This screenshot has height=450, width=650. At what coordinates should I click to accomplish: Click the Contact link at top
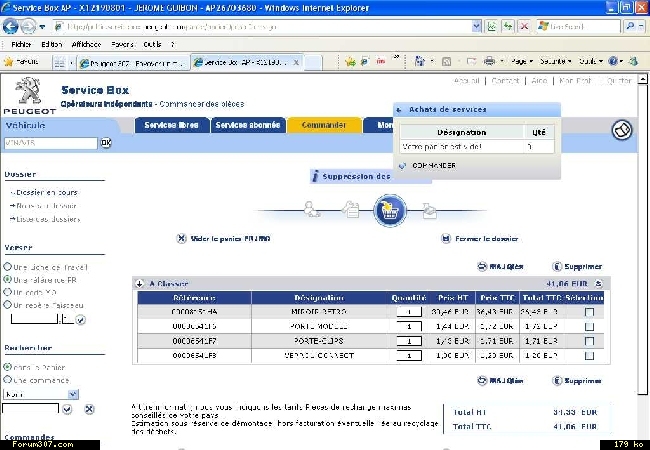coord(505,81)
